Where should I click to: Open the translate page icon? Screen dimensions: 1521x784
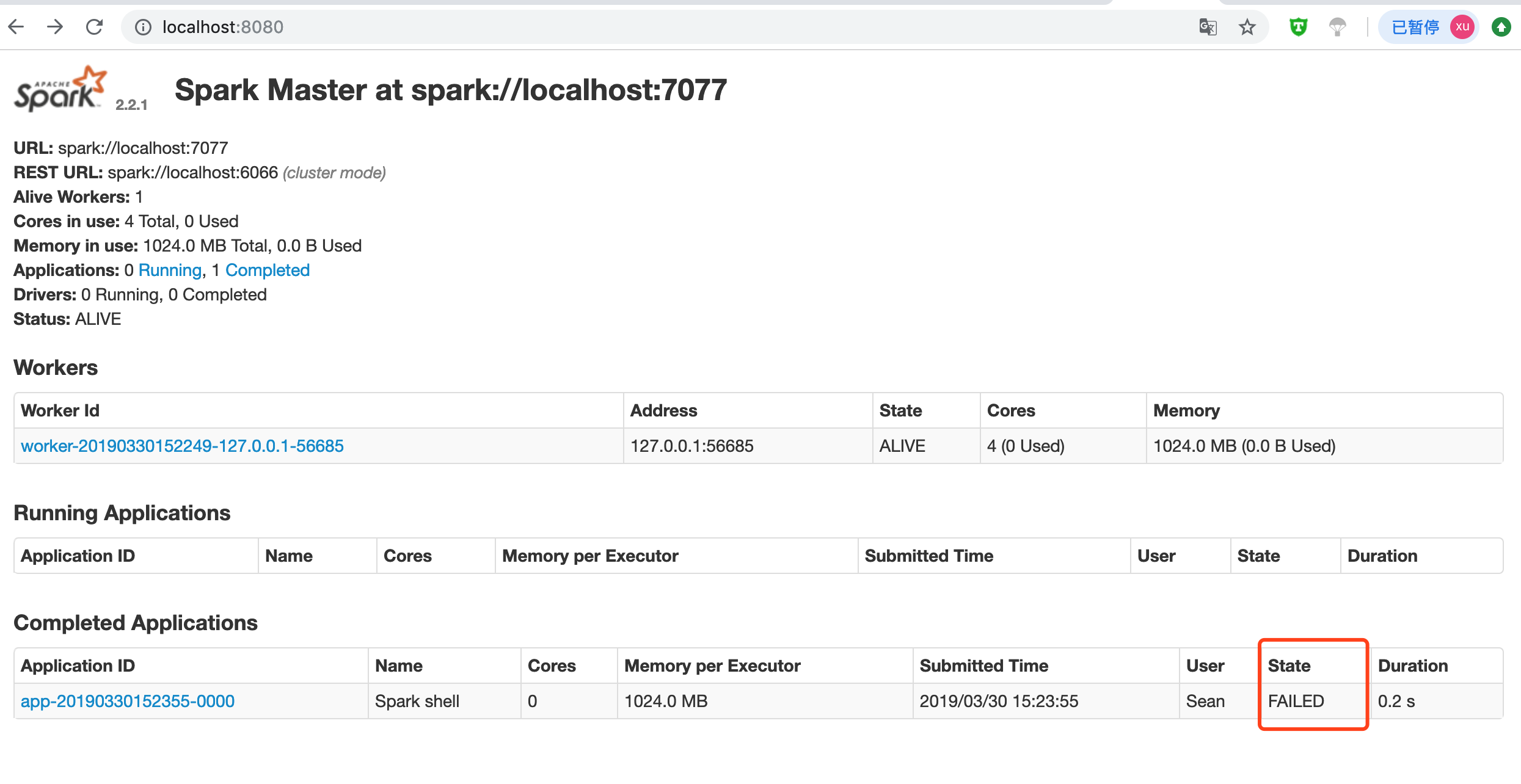[x=1208, y=27]
